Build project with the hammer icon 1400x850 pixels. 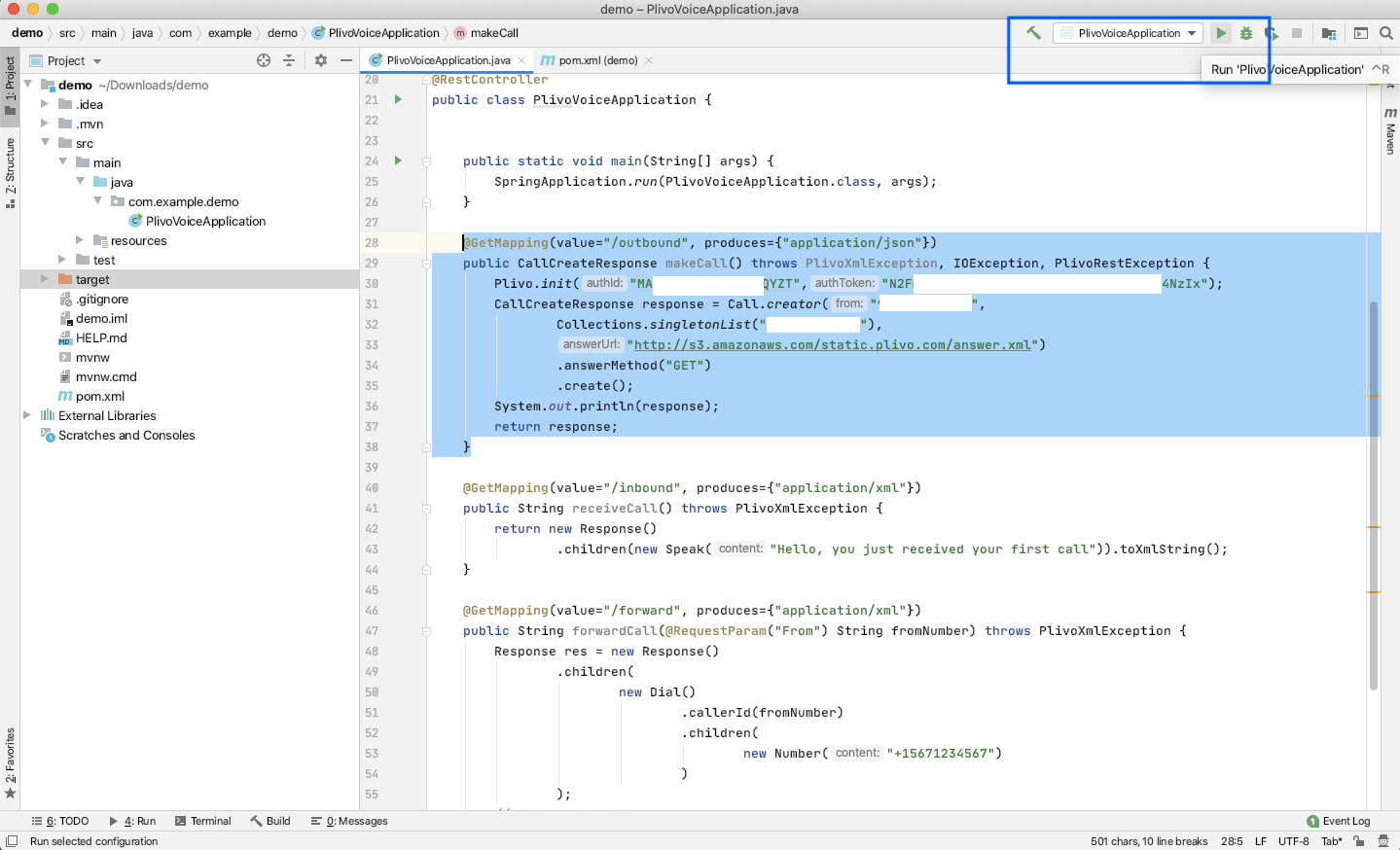pos(1033,33)
